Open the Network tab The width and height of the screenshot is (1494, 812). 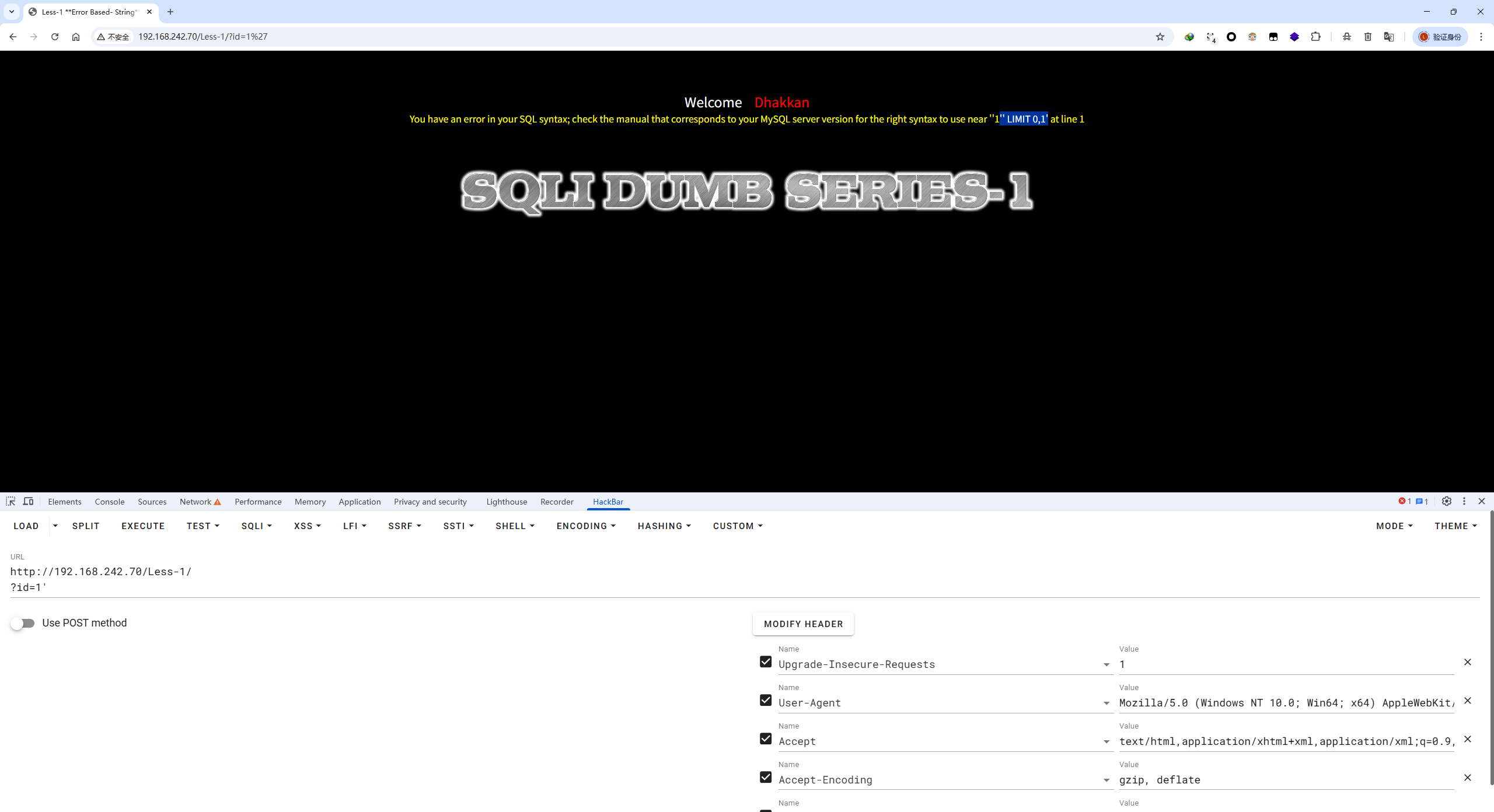point(200,502)
